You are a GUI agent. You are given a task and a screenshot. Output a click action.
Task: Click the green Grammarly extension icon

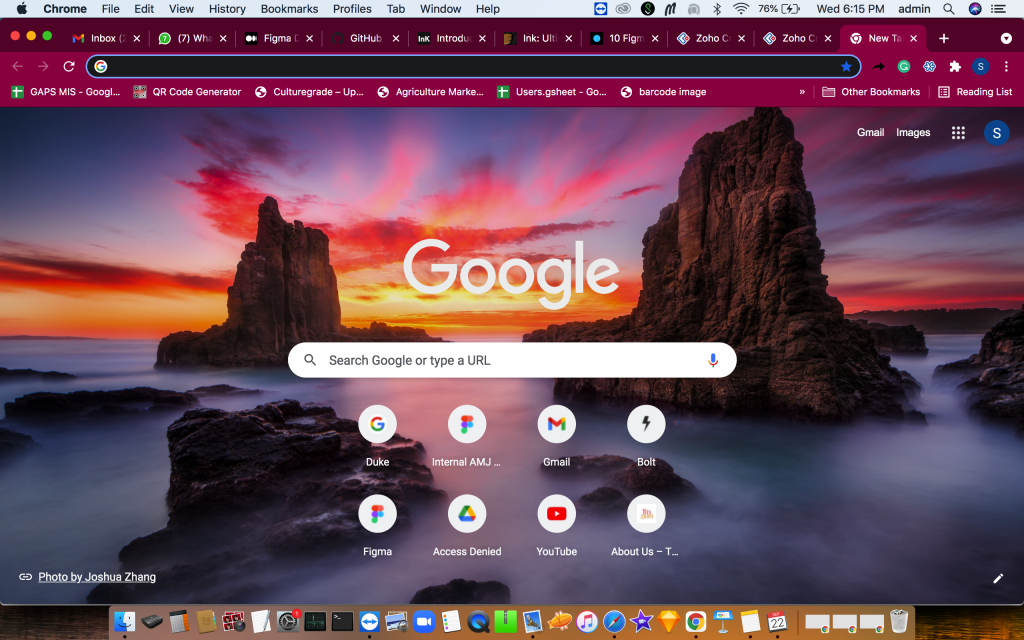[904, 66]
